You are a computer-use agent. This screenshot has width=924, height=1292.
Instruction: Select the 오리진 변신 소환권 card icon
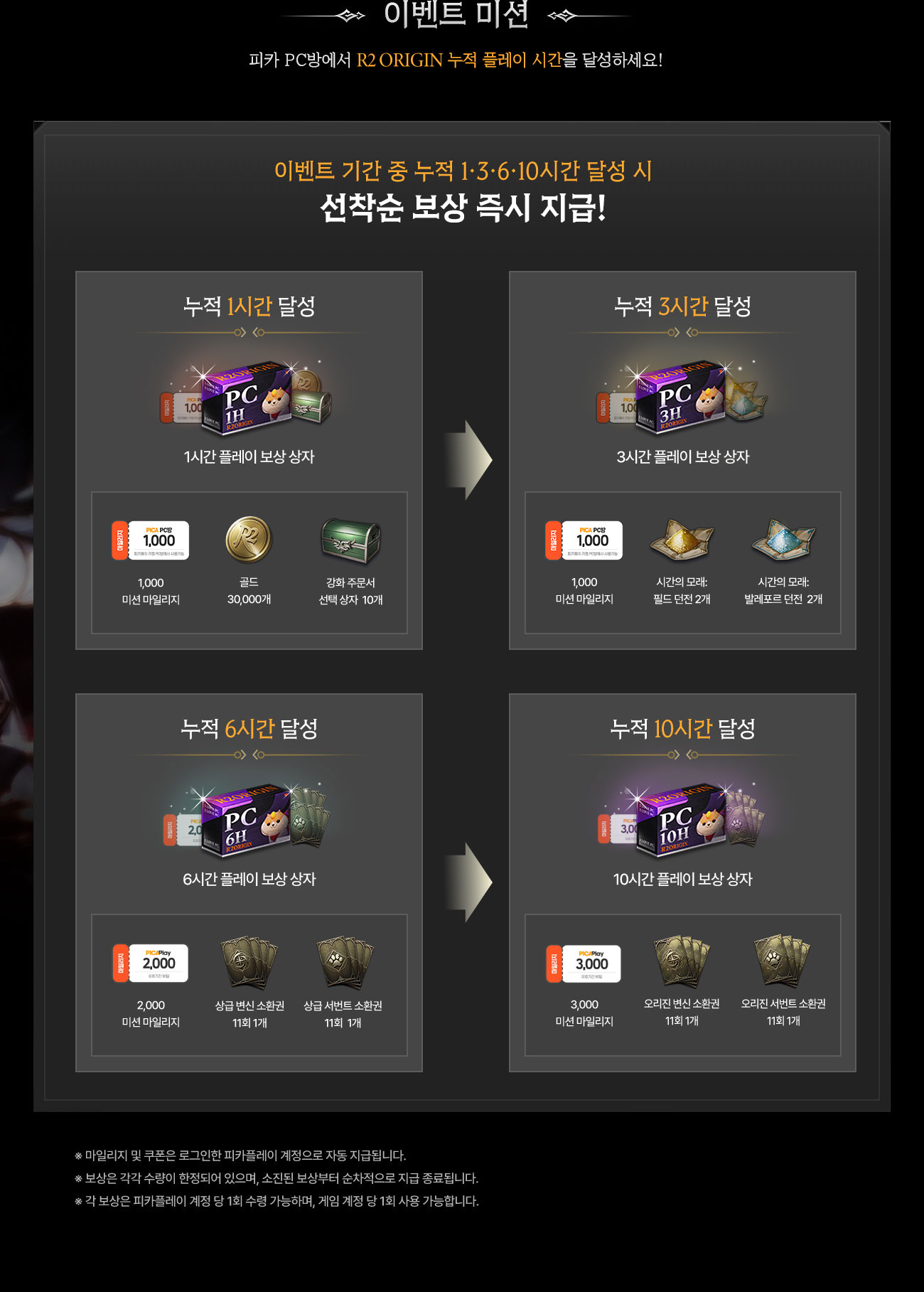click(682, 961)
